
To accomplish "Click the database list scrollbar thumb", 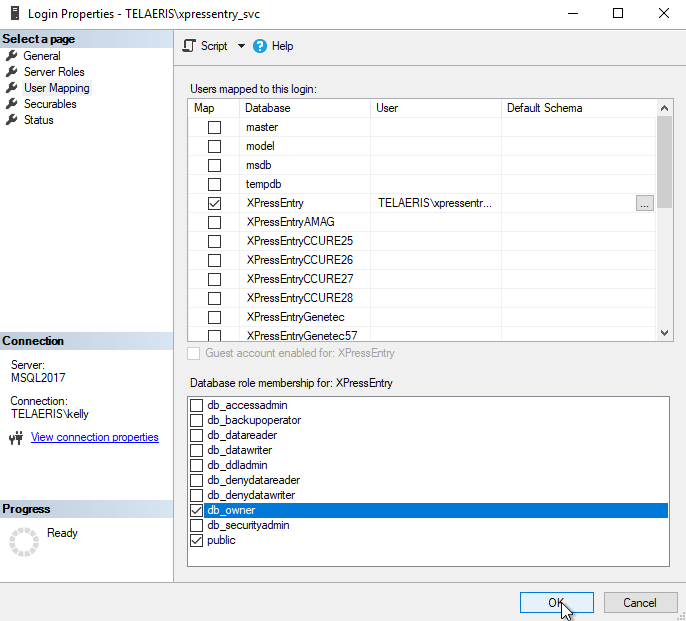I will point(664,162).
